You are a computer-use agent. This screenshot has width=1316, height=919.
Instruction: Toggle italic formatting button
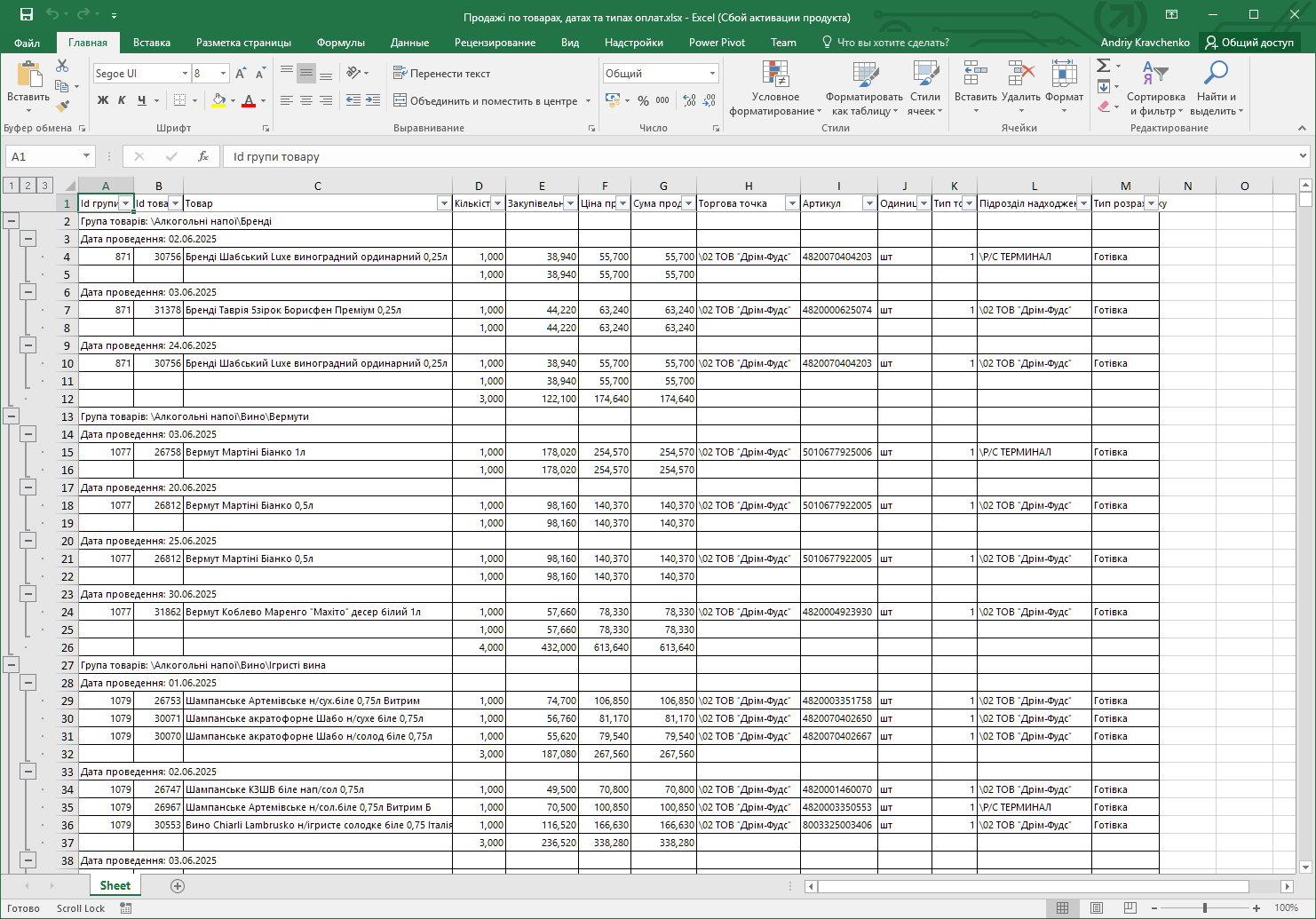122,100
